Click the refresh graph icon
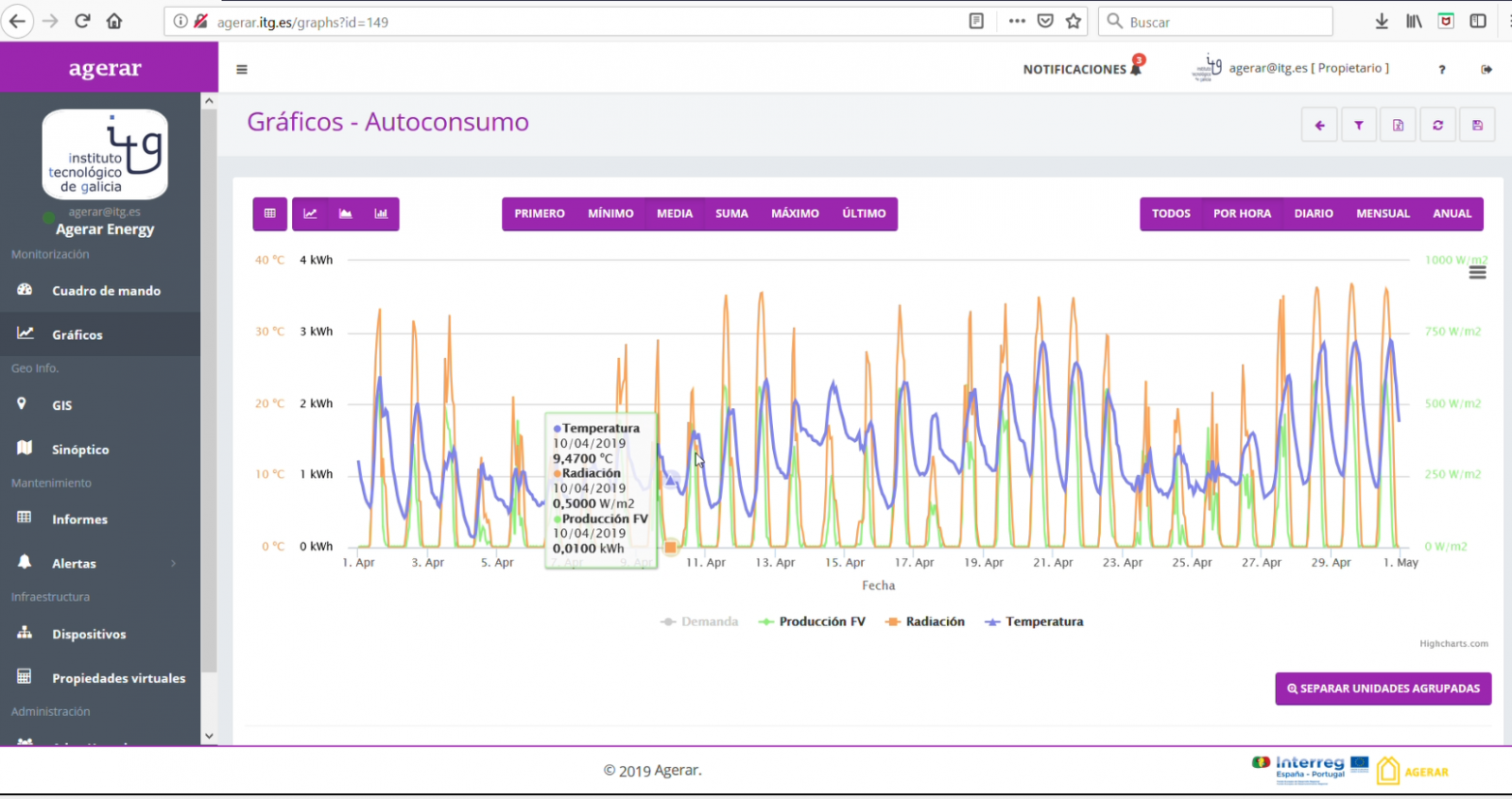 pos(1437,126)
